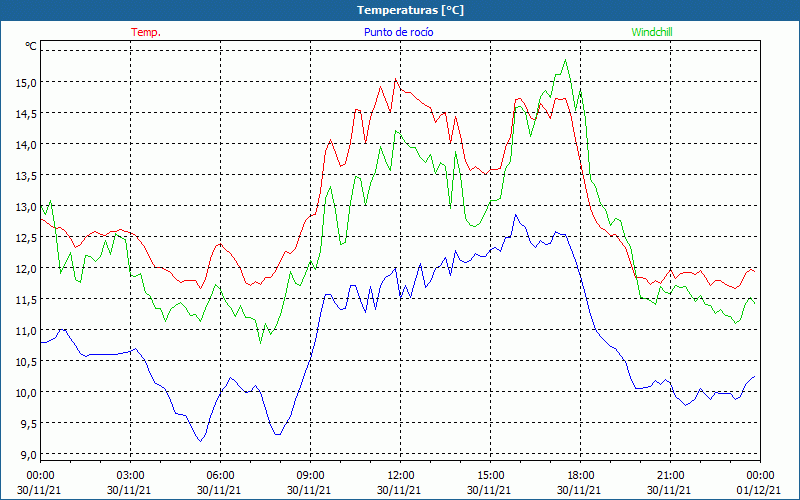Click the 10,5 y-axis value
Image resolution: width=800 pixels, height=500 pixels.
coord(27,361)
